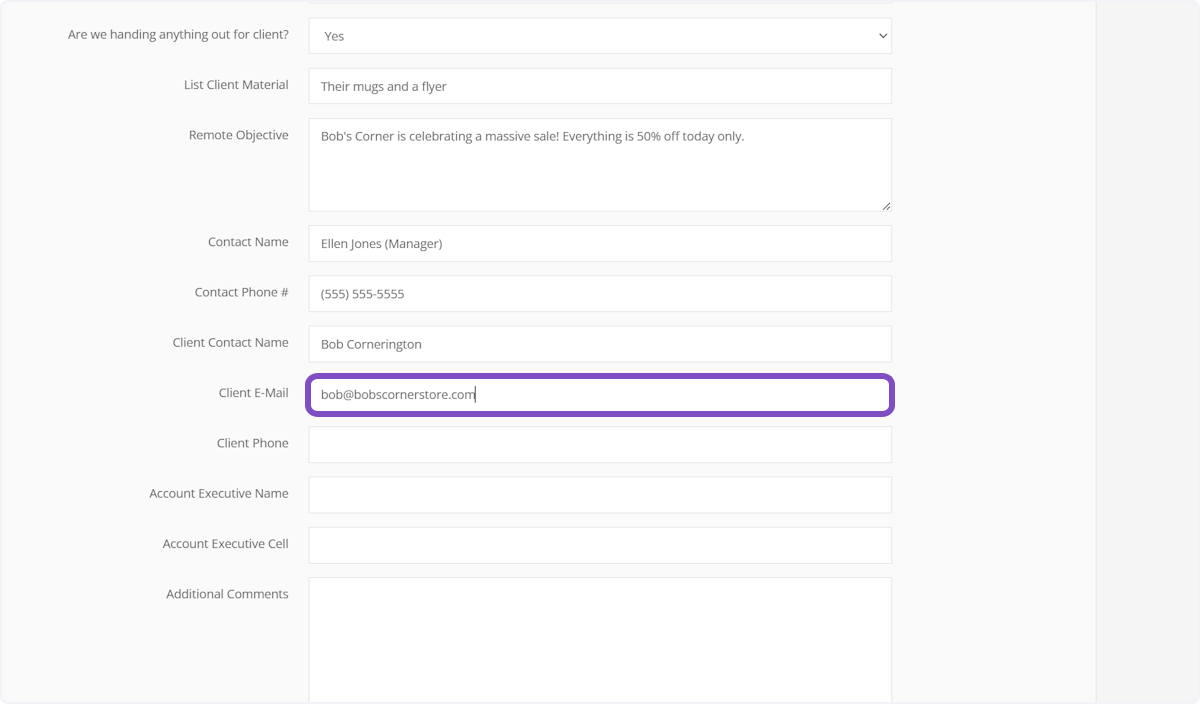Select the empty Client Phone field
Image resolution: width=1200 pixels, height=704 pixels.
tap(599, 445)
